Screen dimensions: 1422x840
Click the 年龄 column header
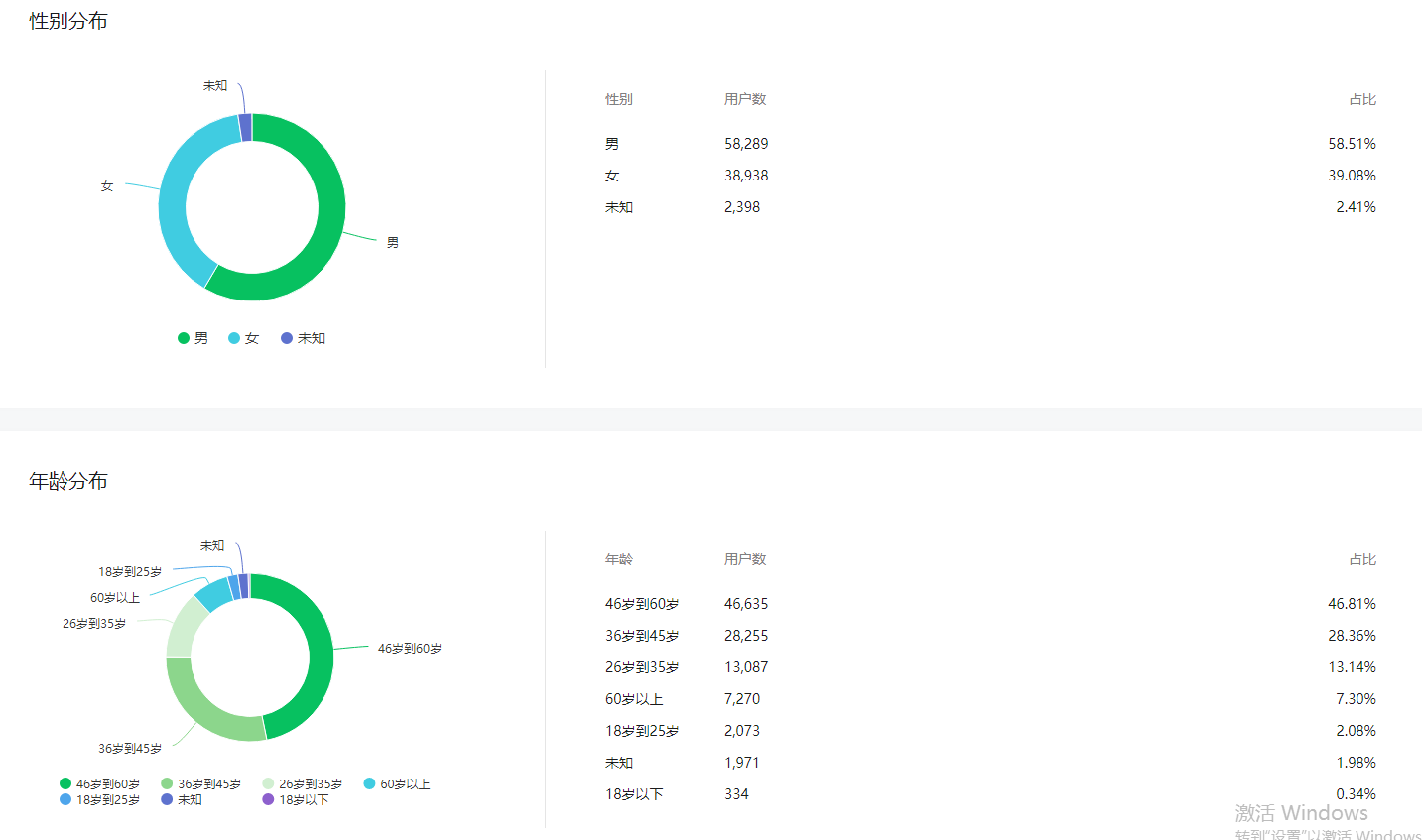(619, 559)
